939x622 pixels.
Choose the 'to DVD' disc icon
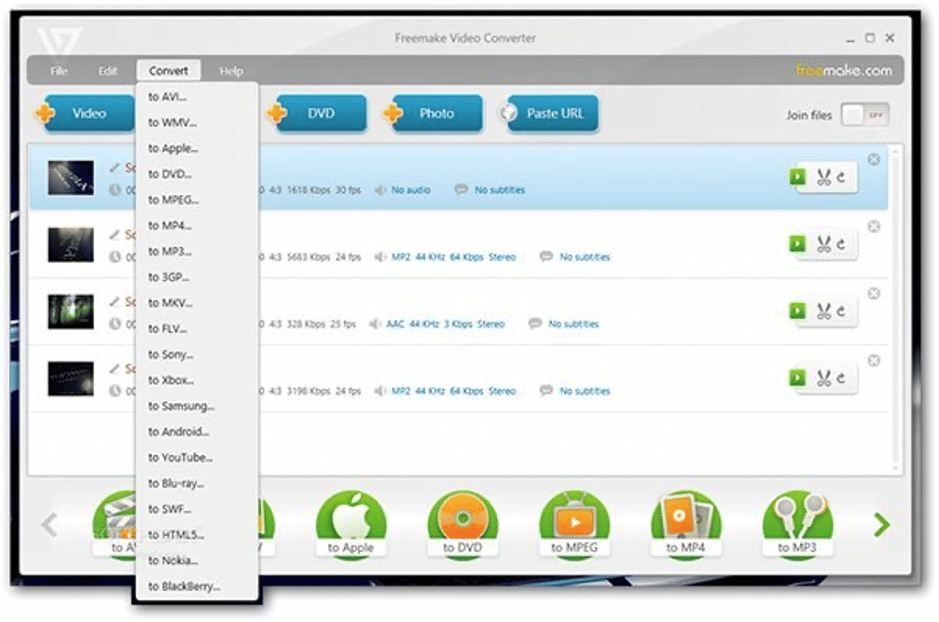point(462,521)
